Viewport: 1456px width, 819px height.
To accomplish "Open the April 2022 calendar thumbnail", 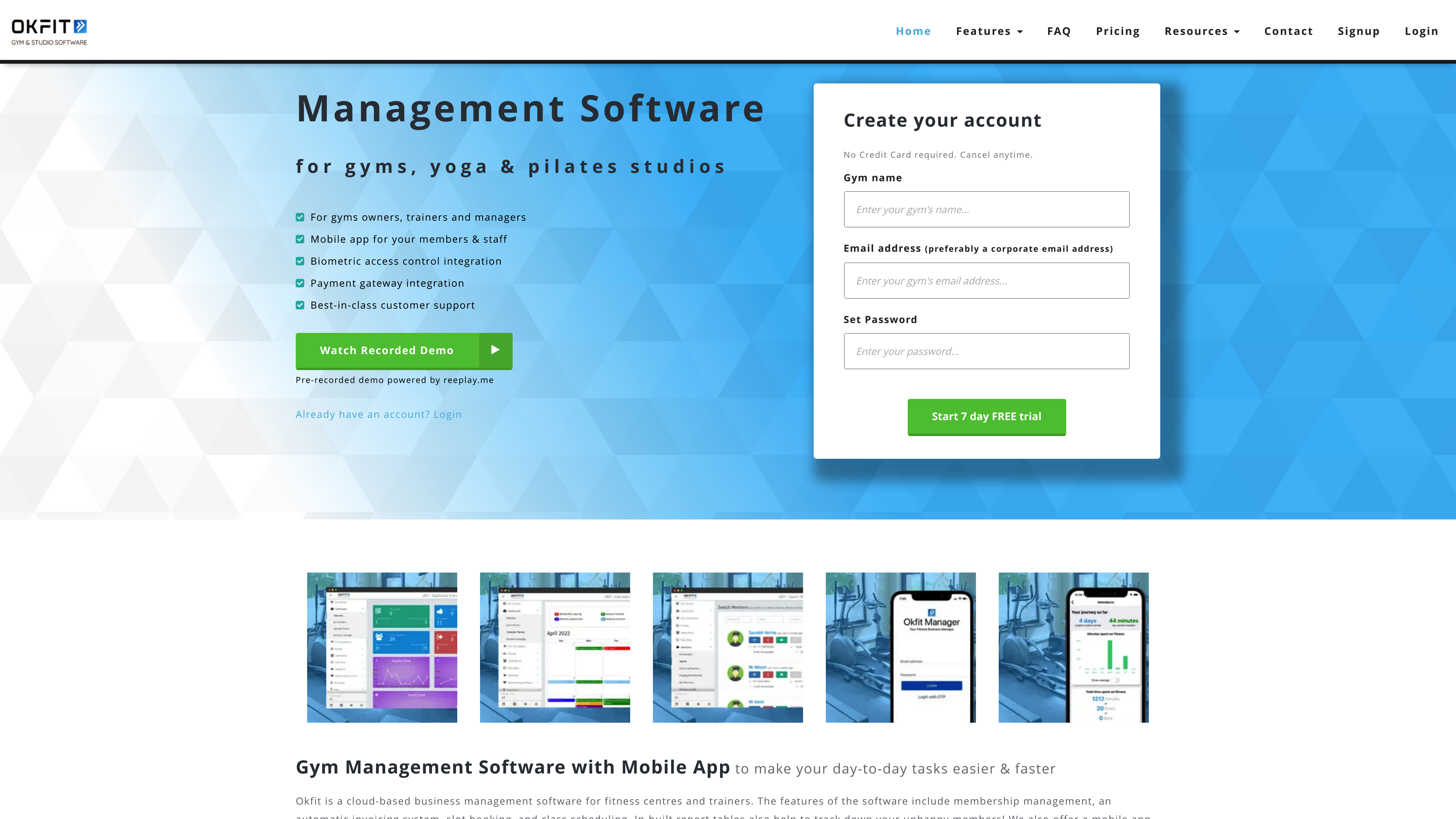I will 555,647.
